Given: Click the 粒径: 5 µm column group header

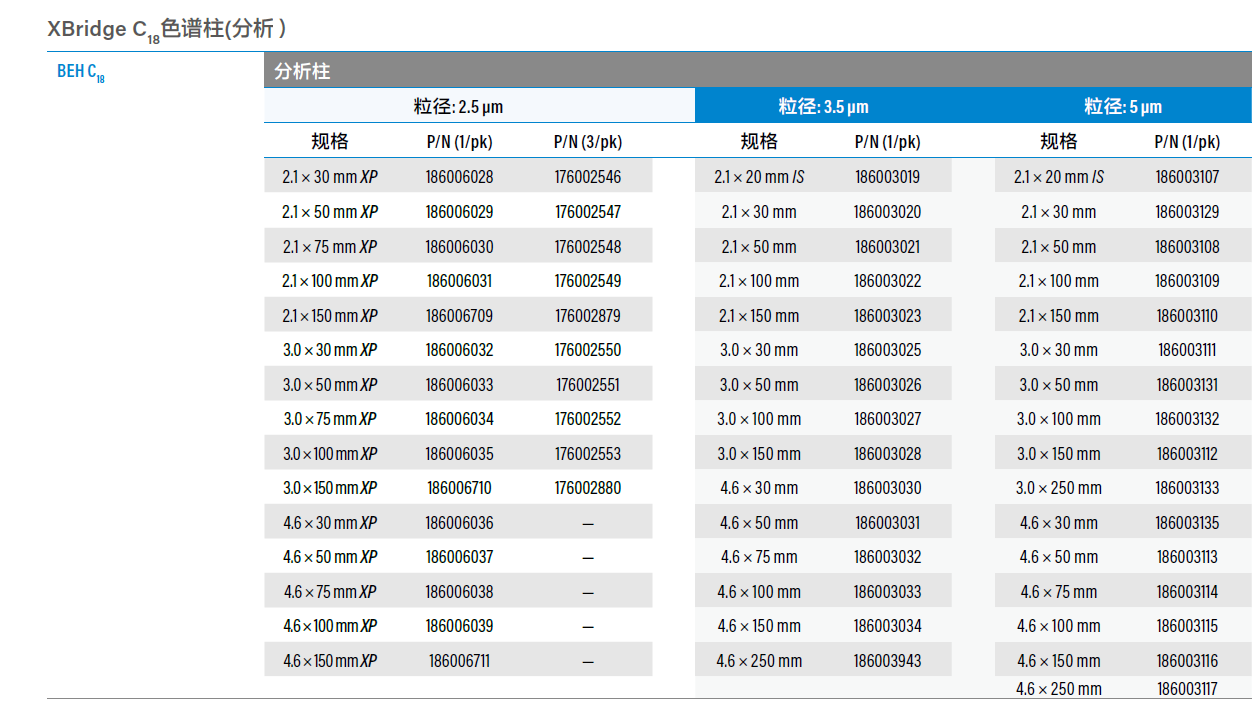Looking at the screenshot, I should [1123, 106].
